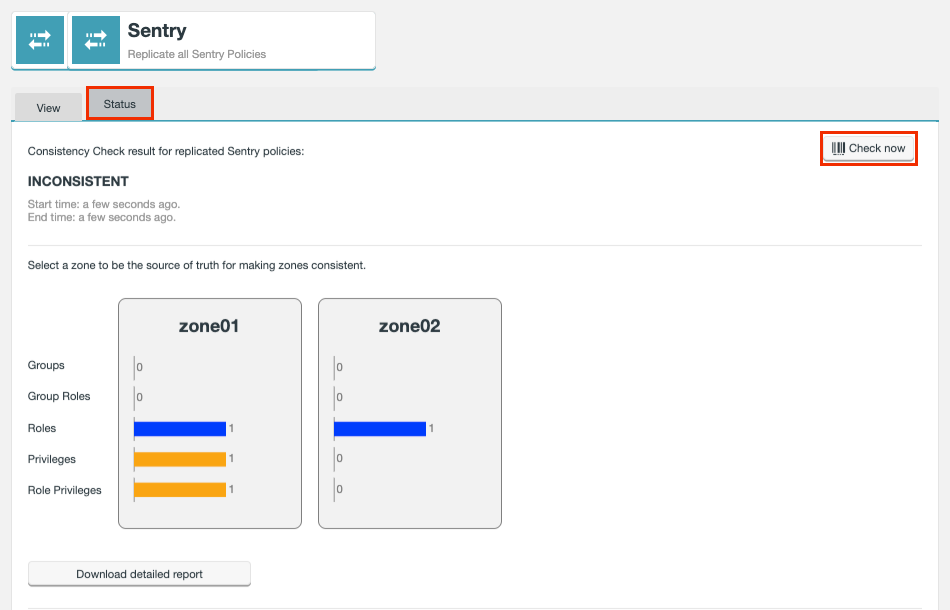Click the barcode icon inside Check now button
Image resolution: width=950 pixels, height=610 pixels.
pyautogui.click(x=838, y=147)
